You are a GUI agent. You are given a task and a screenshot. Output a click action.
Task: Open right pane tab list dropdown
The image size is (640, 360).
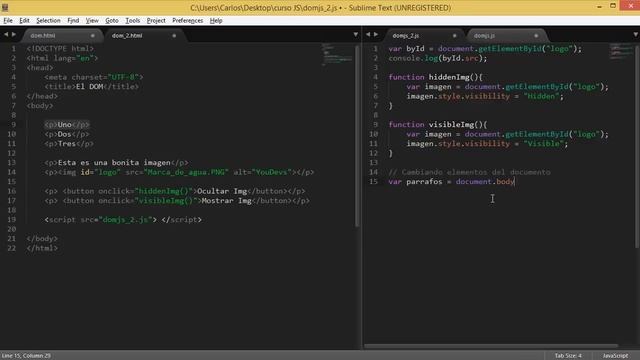pos(636,35)
